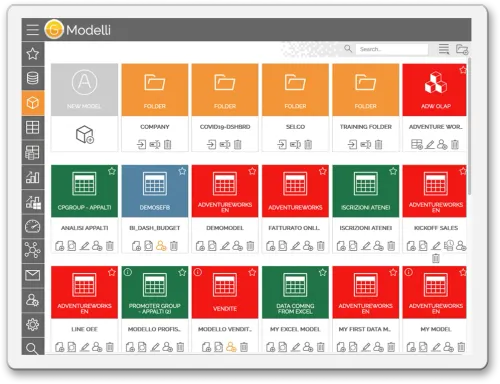Viewport: 500px width, 384px height.
Task: Open bar chart sidebar icon
Action: pyautogui.click(x=33, y=177)
